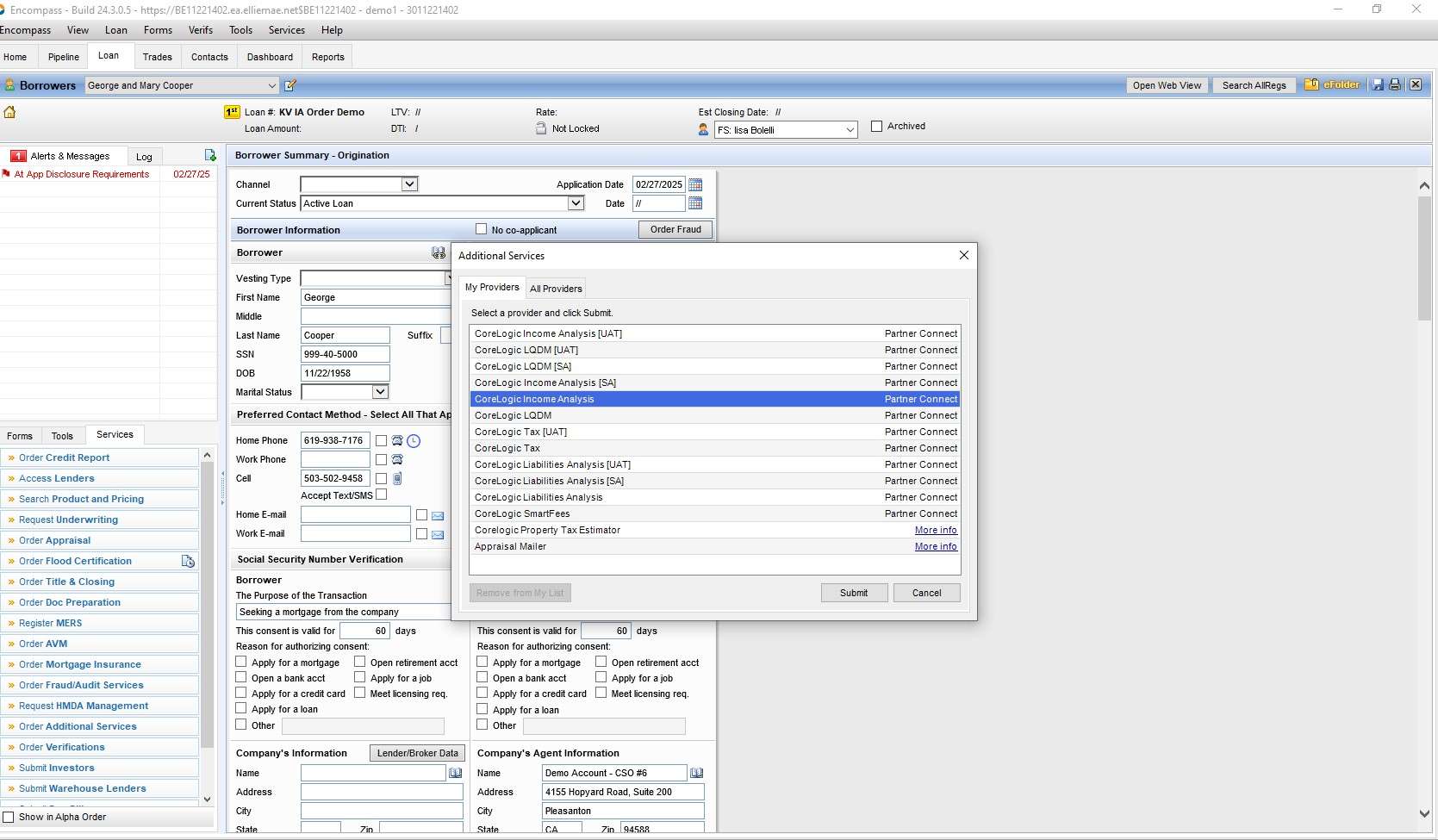Image resolution: width=1438 pixels, height=840 pixels.
Task: Check borrower's Open retirement acct checkbox
Action: (360, 662)
